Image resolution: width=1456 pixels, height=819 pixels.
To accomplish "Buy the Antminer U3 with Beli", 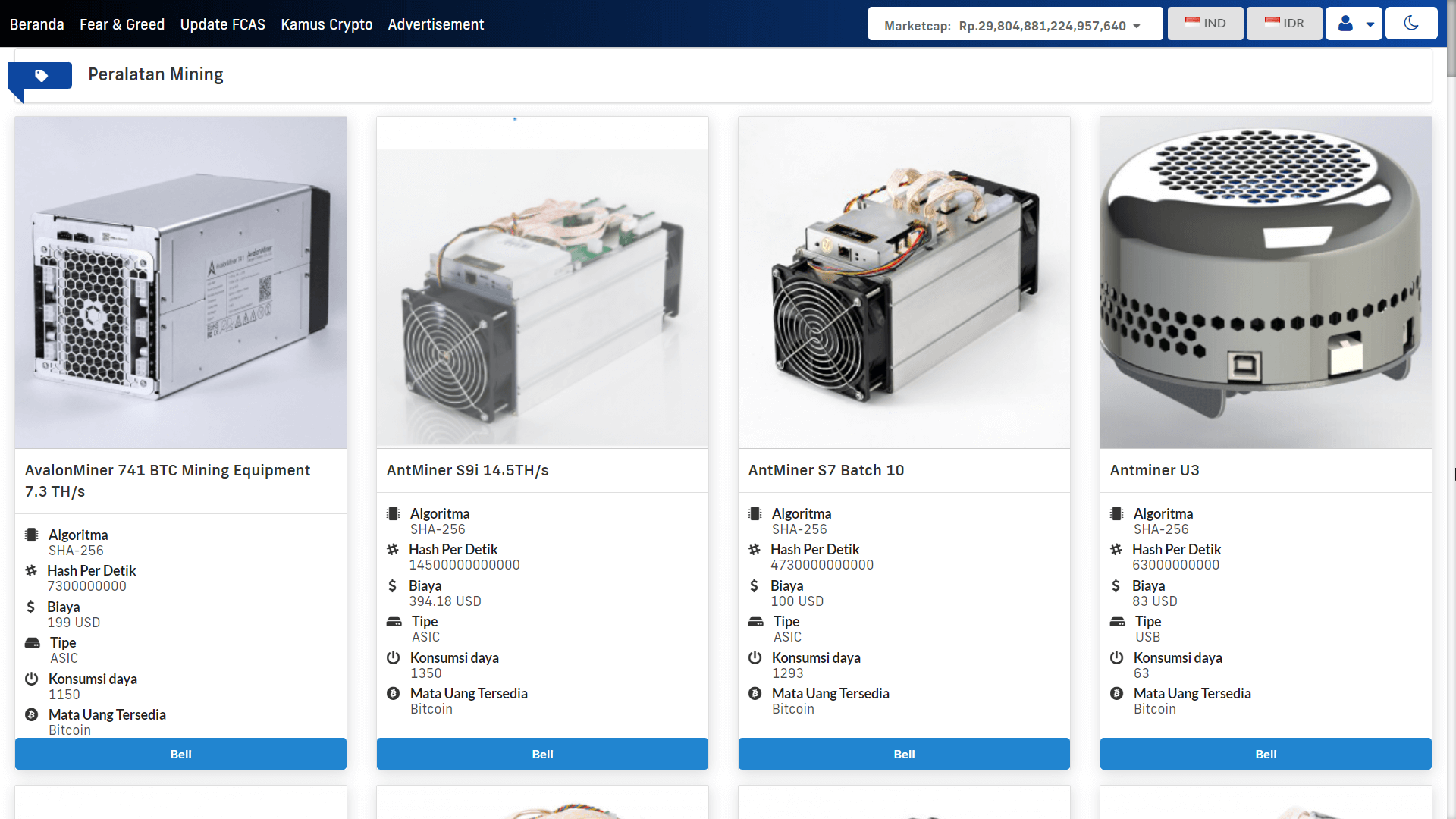I will (x=1265, y=754).
